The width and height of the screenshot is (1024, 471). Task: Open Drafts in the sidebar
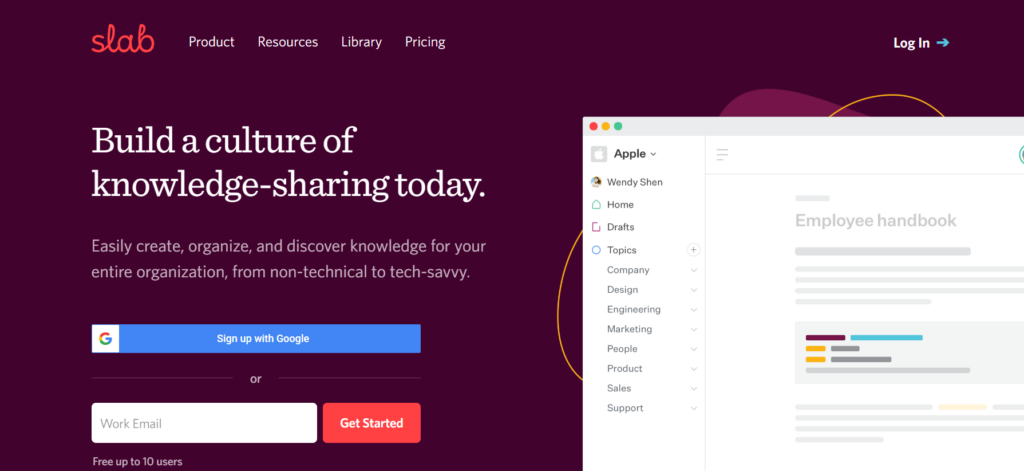(x=620, y=227)
